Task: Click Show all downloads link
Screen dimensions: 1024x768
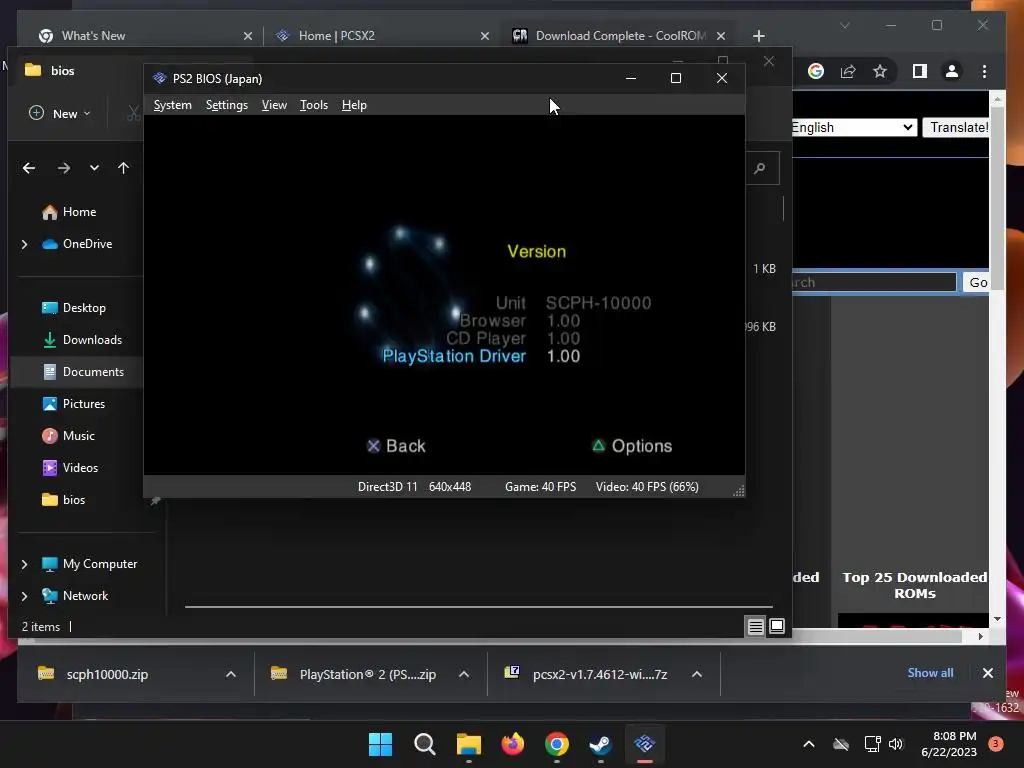Action: [930, 673]
